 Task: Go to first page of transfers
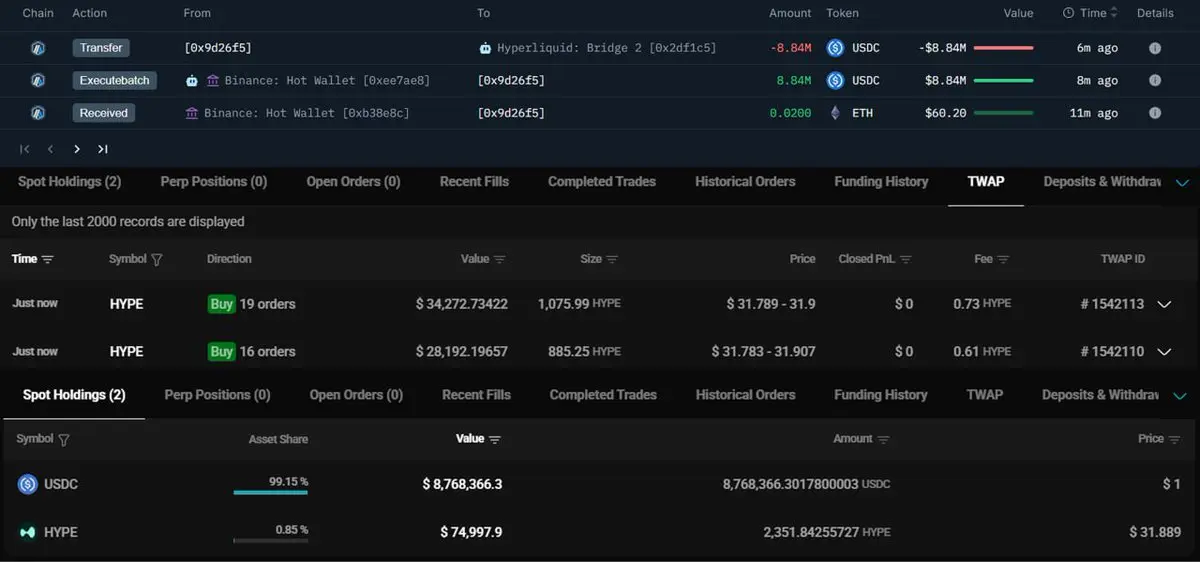(x=25, y=149)
